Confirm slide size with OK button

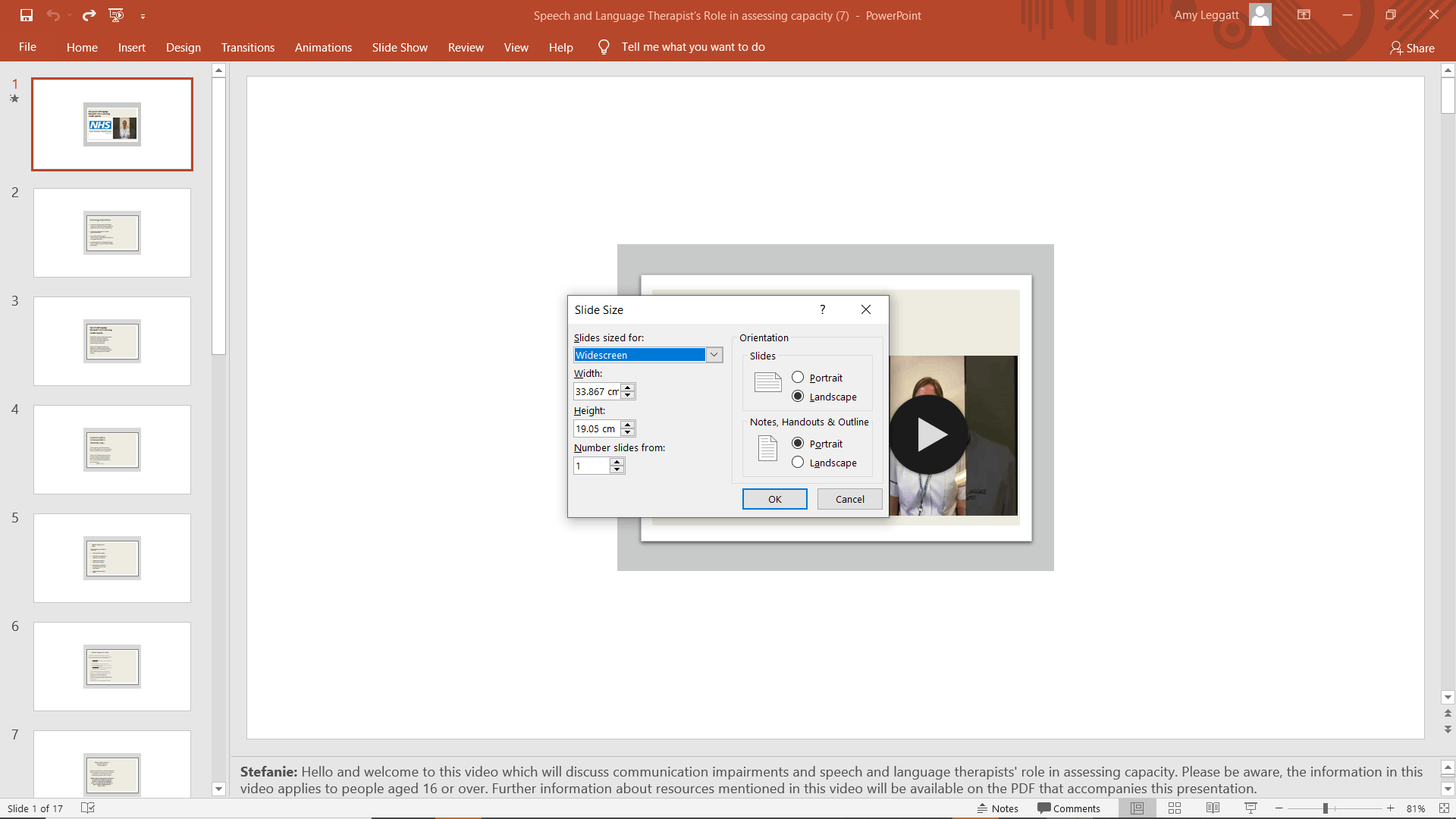coord(774,499)
